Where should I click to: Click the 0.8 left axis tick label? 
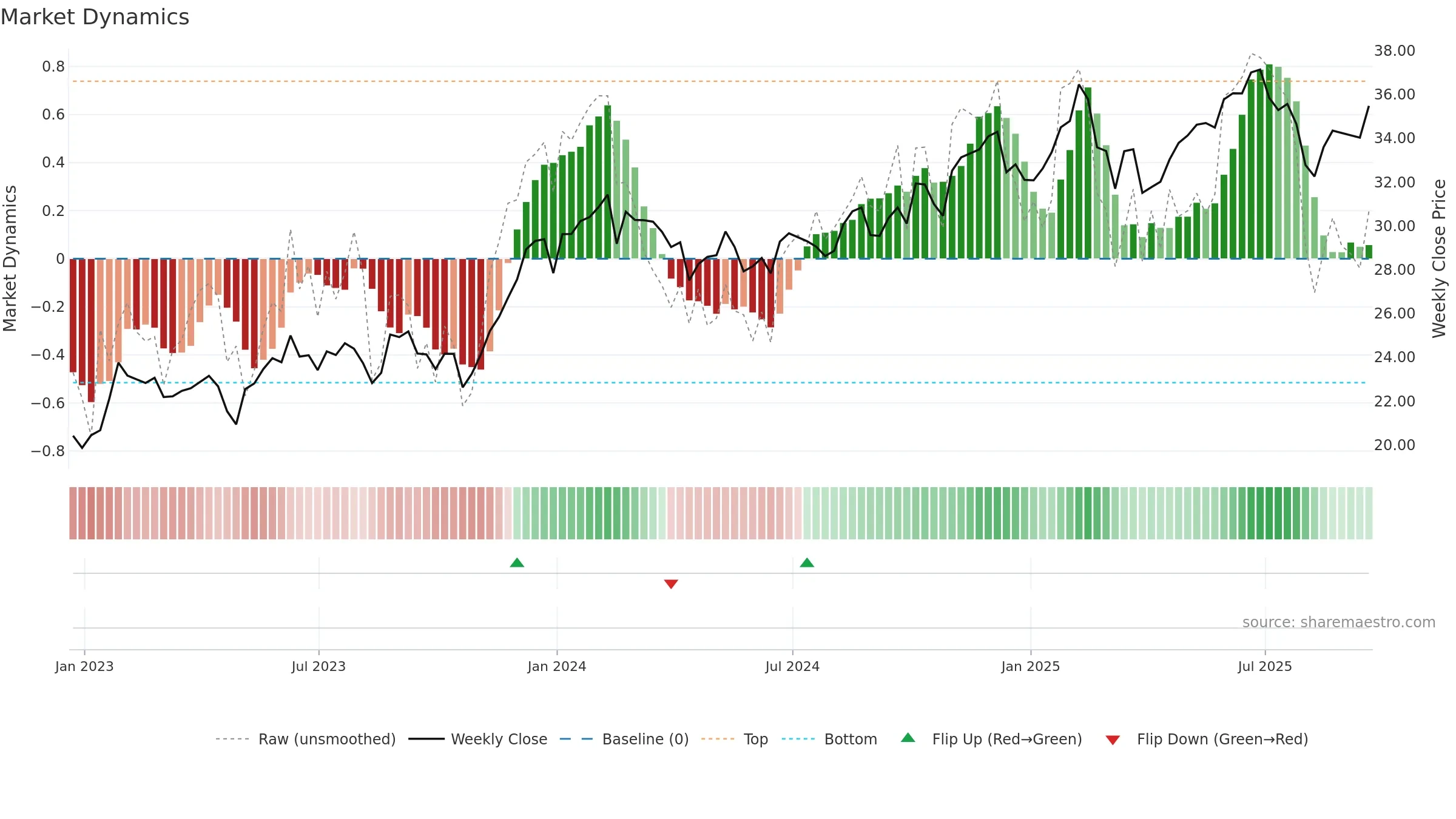pos(53,67)
